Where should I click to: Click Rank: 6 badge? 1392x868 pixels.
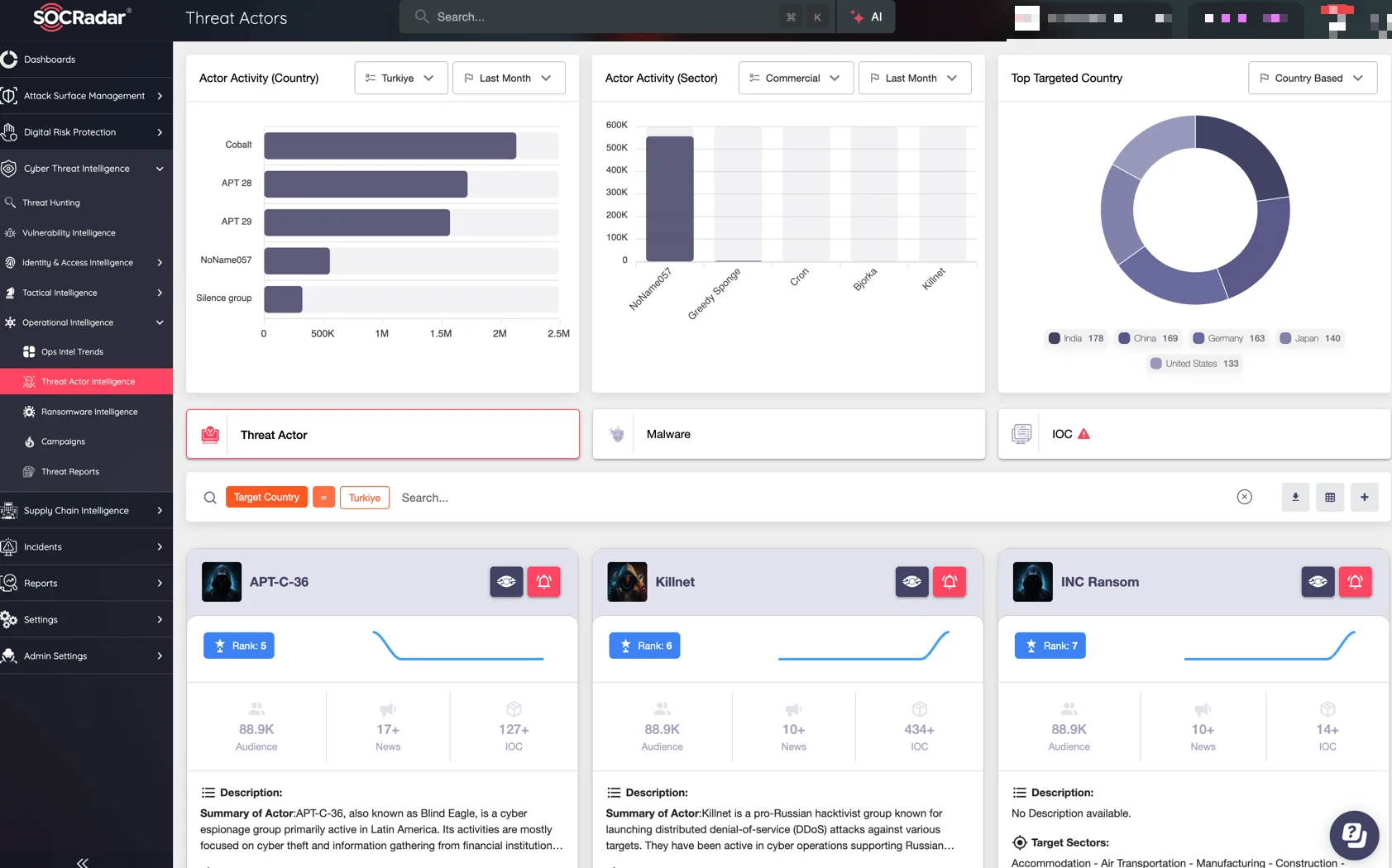645,646
